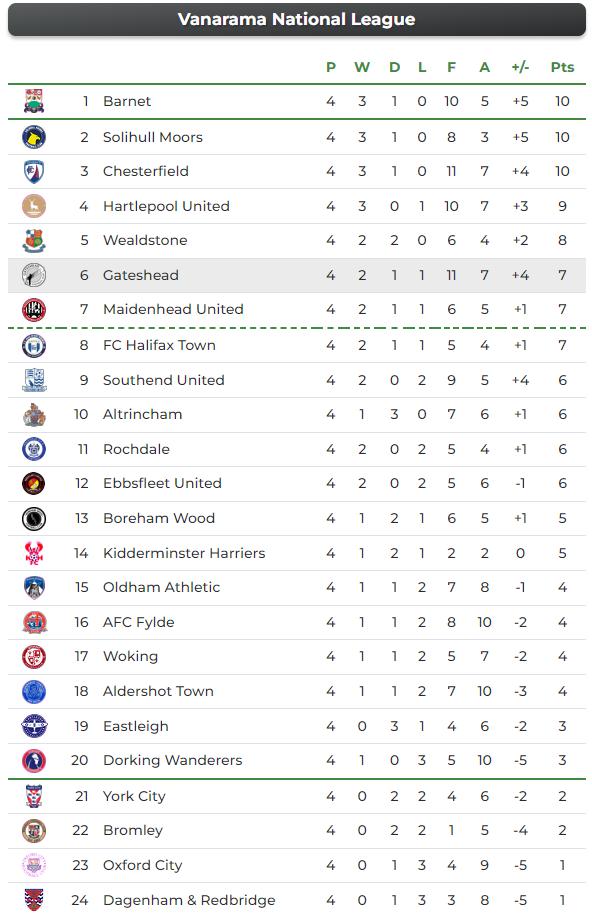The height and width of the screenshot is (915, 592).
Task: Click the Oxford City club badge
Action: [x=34, y=865]
